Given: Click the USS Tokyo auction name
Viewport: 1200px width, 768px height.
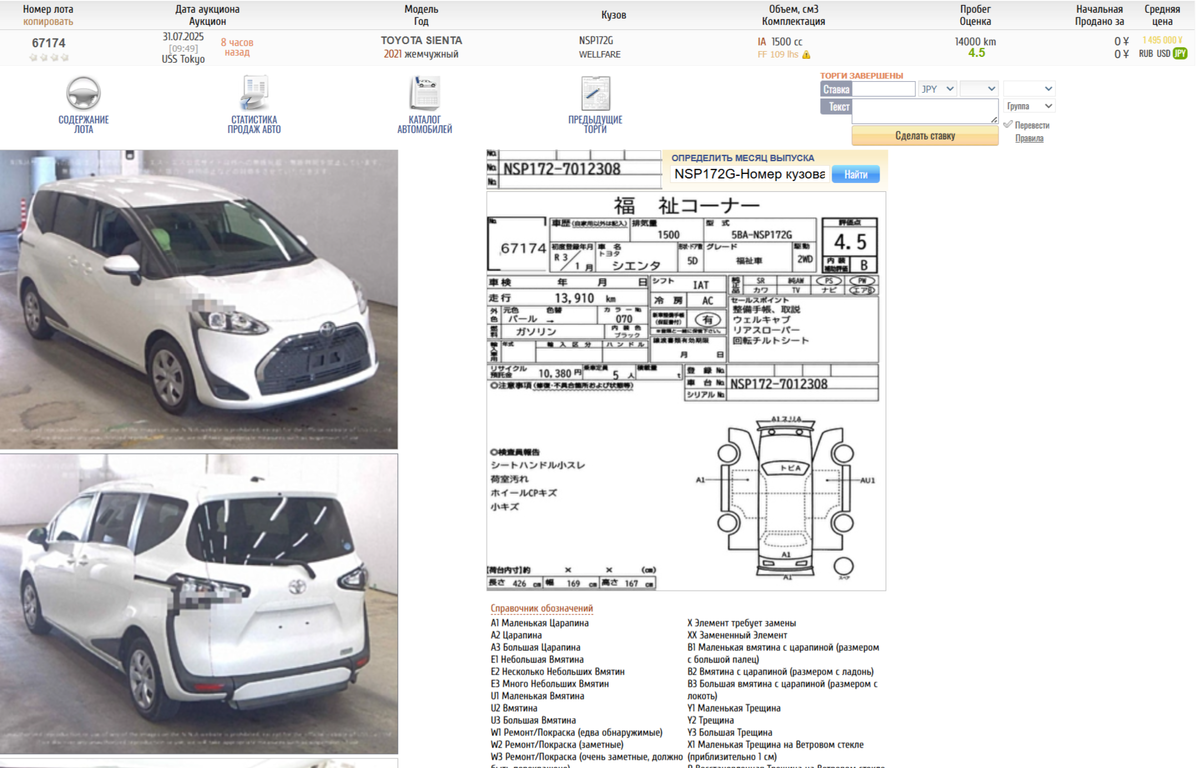Looking at the screenshot, I should point(183,59).
